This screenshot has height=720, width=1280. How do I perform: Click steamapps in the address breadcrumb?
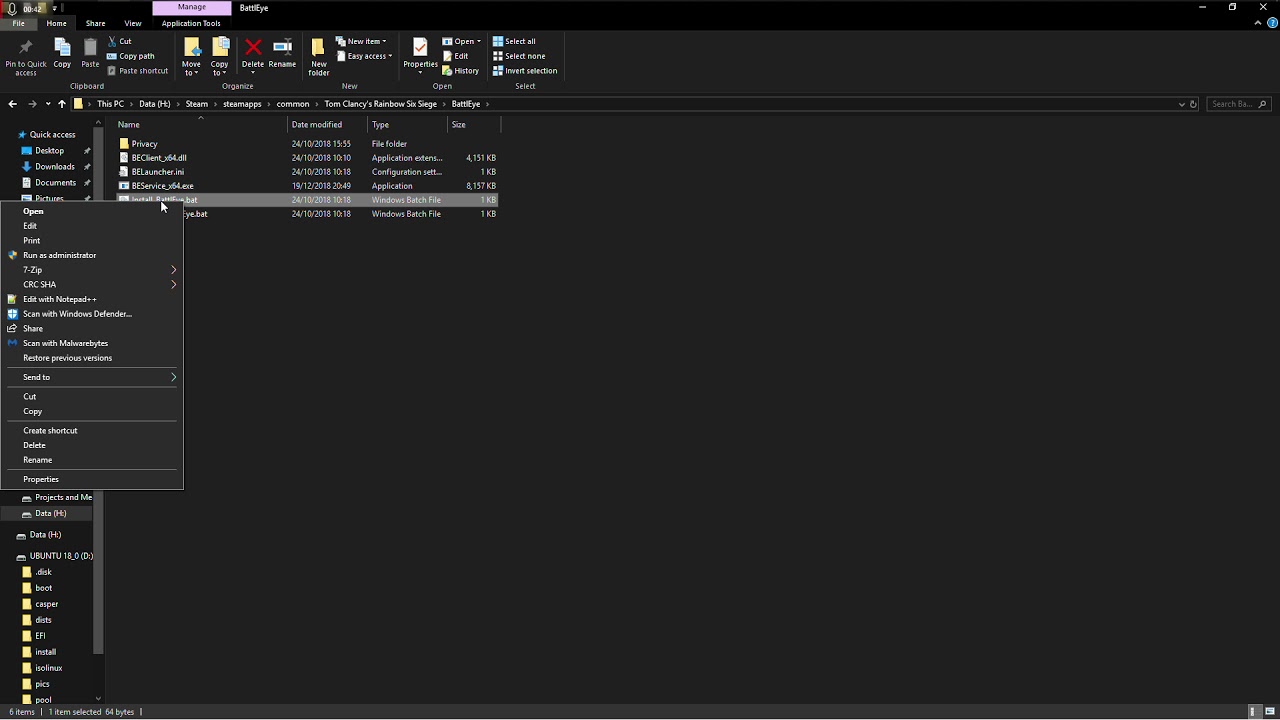pos(242,104)
